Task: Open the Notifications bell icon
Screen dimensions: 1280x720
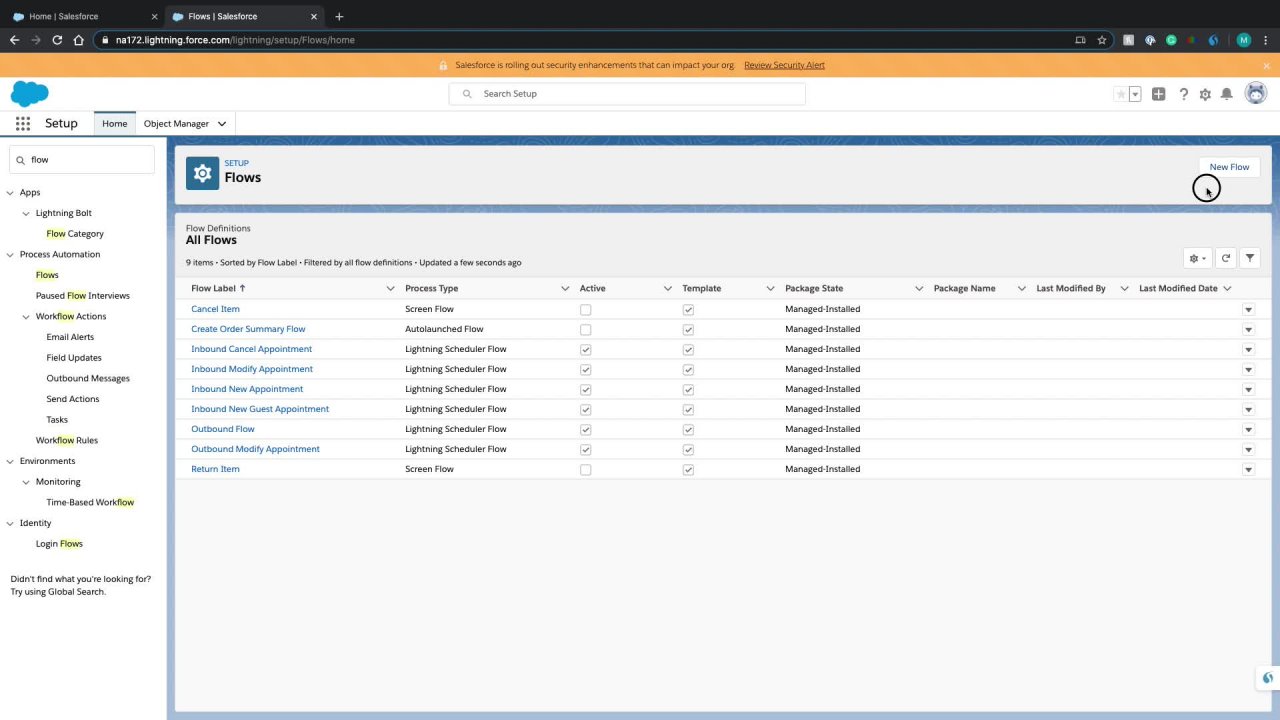Action: [x=1227, y=94]
